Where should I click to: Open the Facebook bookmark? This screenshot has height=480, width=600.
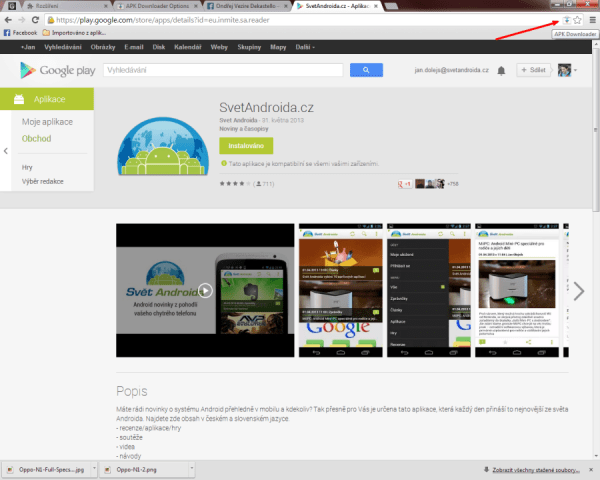21,33
